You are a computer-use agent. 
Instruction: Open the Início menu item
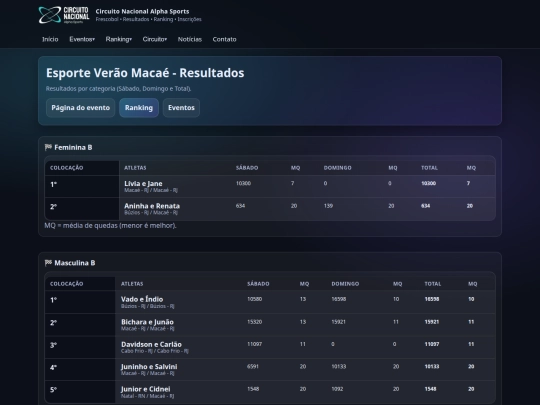50,39
